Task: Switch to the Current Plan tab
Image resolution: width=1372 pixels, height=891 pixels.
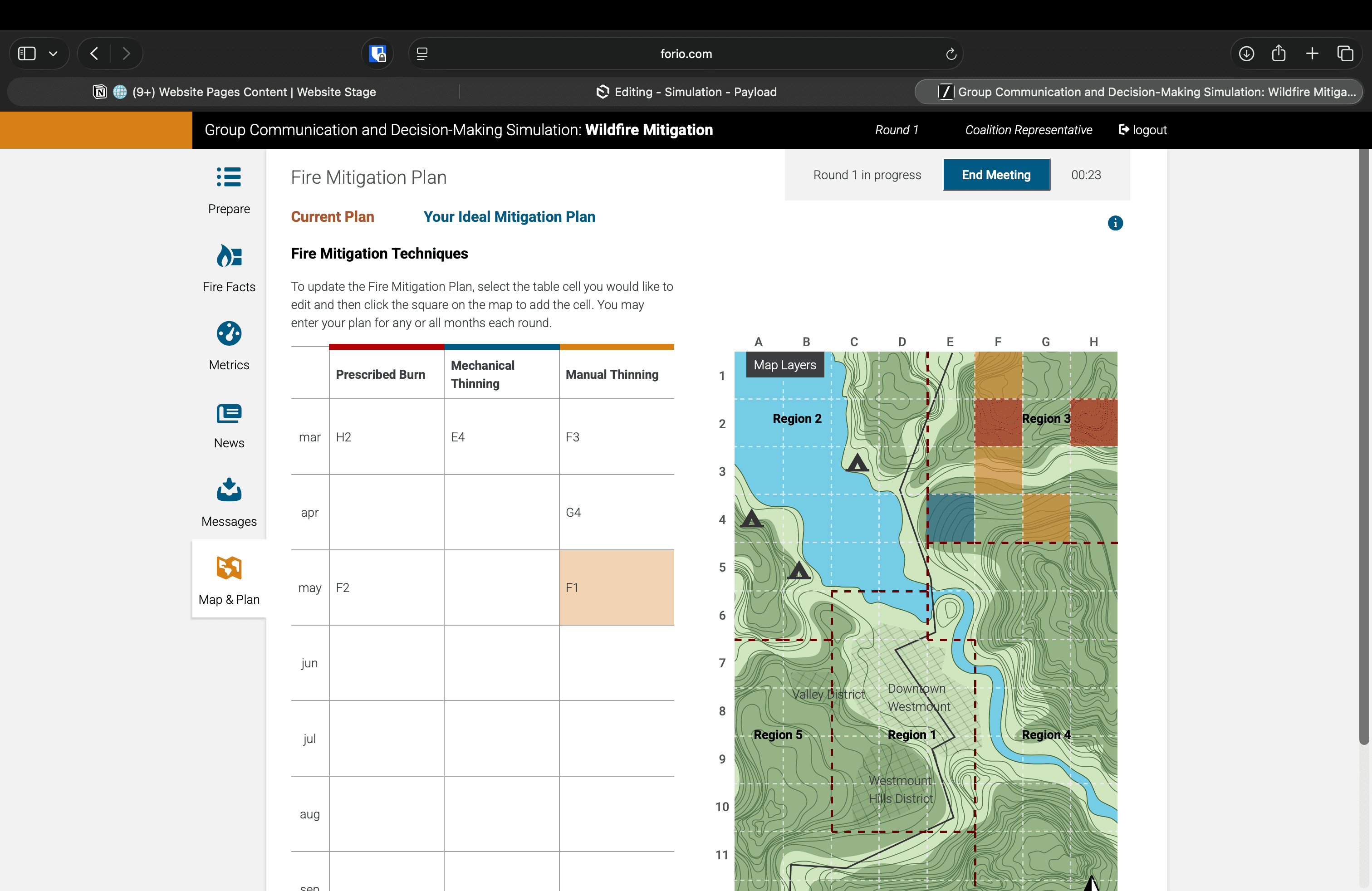Action: coord(332,217)
